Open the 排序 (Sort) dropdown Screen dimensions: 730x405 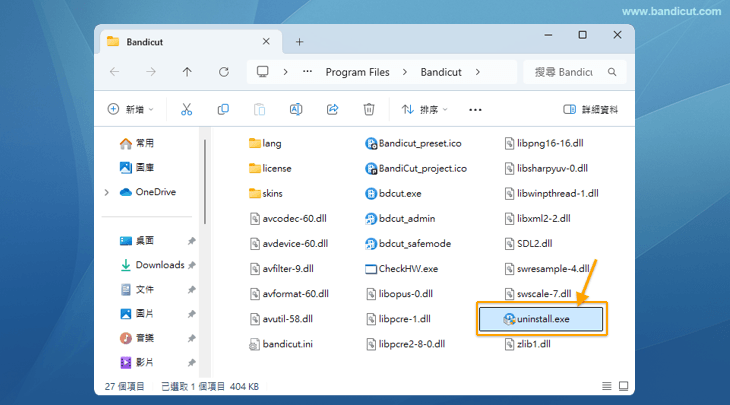[x=425, y=109]
